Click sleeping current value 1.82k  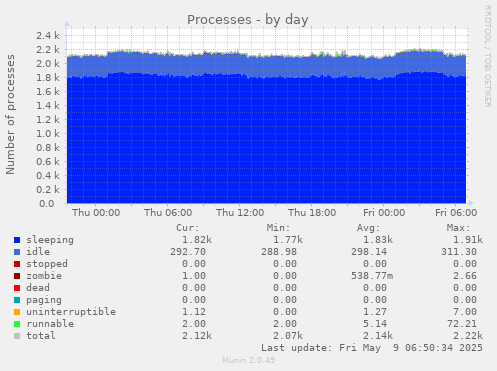[x=197, y=240]
